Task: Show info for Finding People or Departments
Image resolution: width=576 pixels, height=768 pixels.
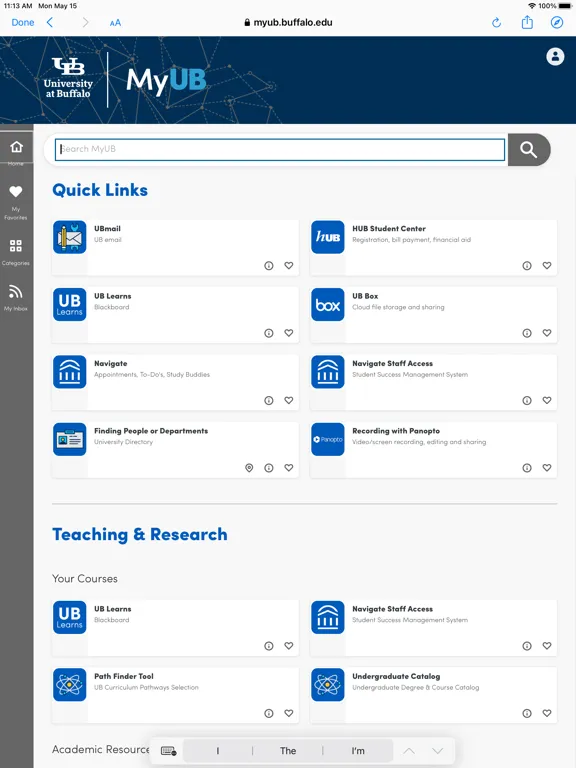Action: pyautogui.click(x=269, y=468)
